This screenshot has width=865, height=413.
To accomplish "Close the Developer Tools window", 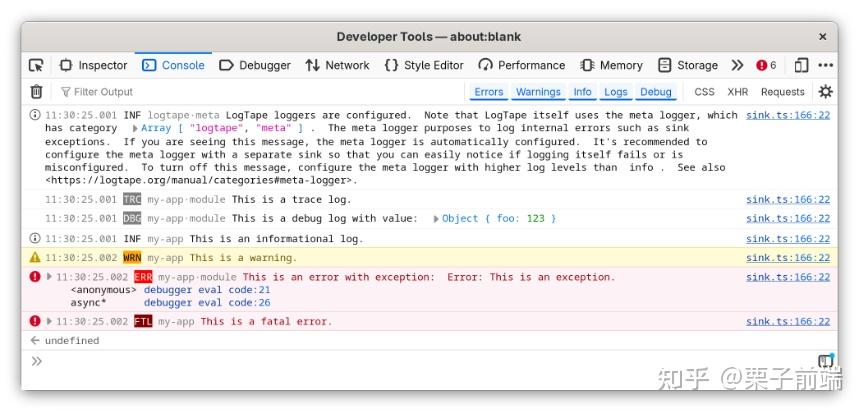I will 823,37.
